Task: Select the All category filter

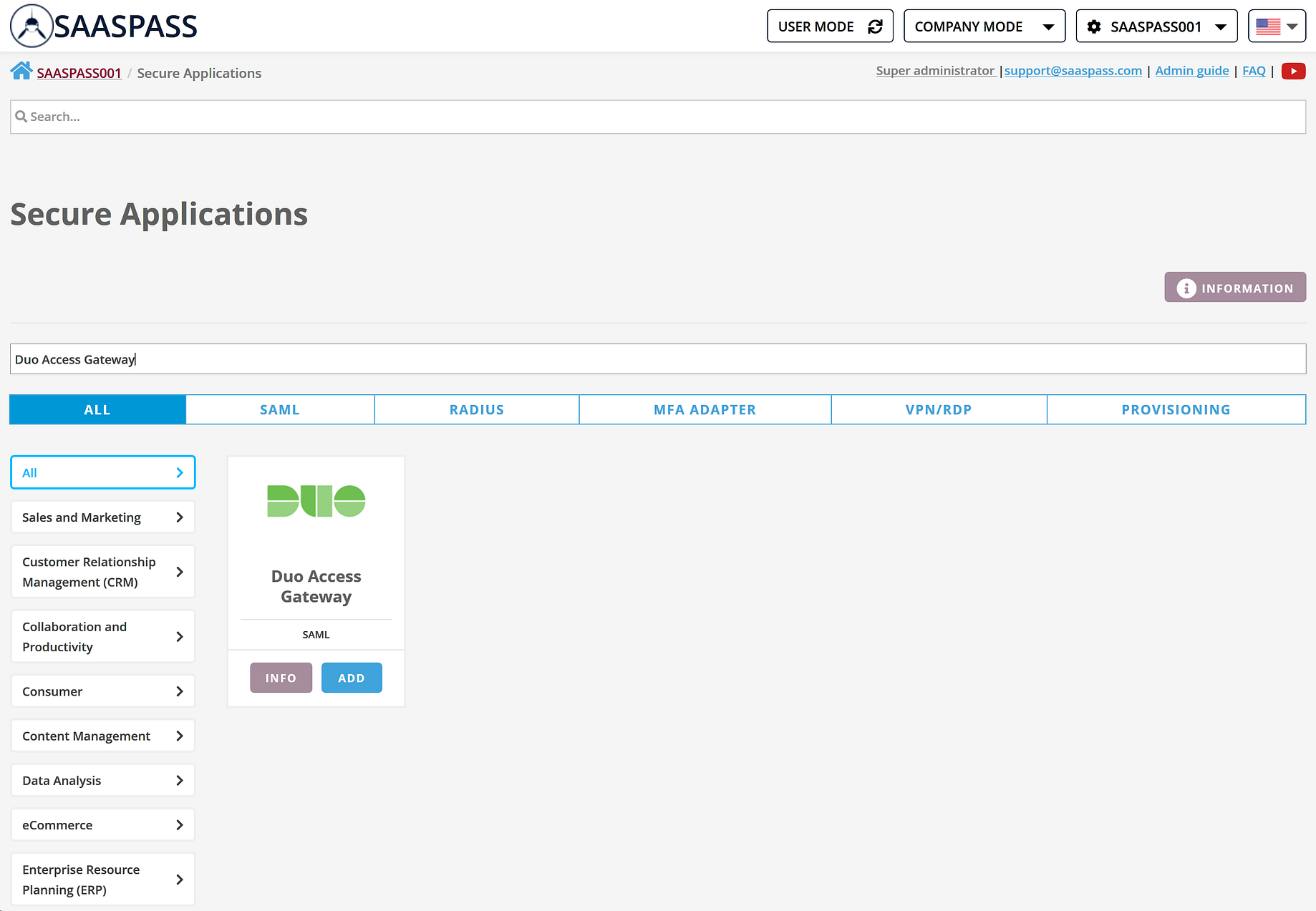Action: pos(103,472)
